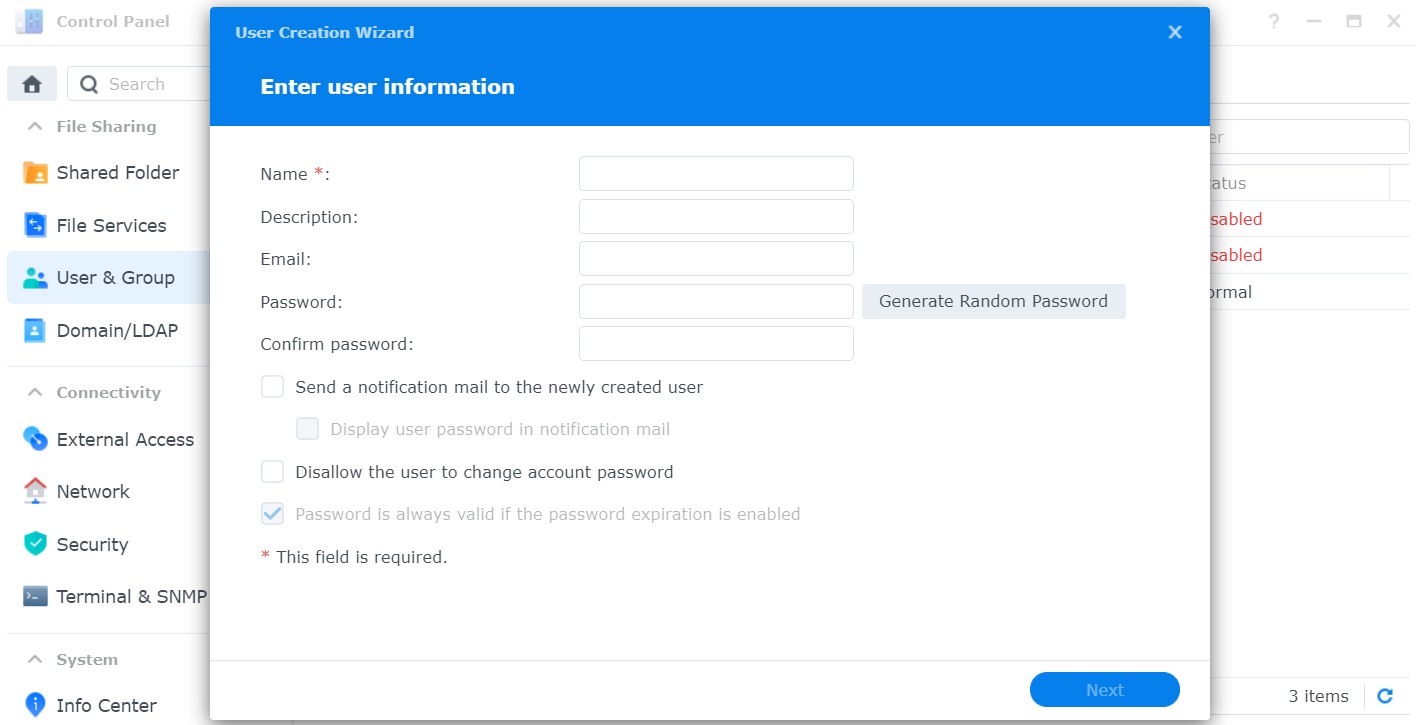
Task: Focus the Email input field
Action: pyautogui.click(x=716, y=259)
